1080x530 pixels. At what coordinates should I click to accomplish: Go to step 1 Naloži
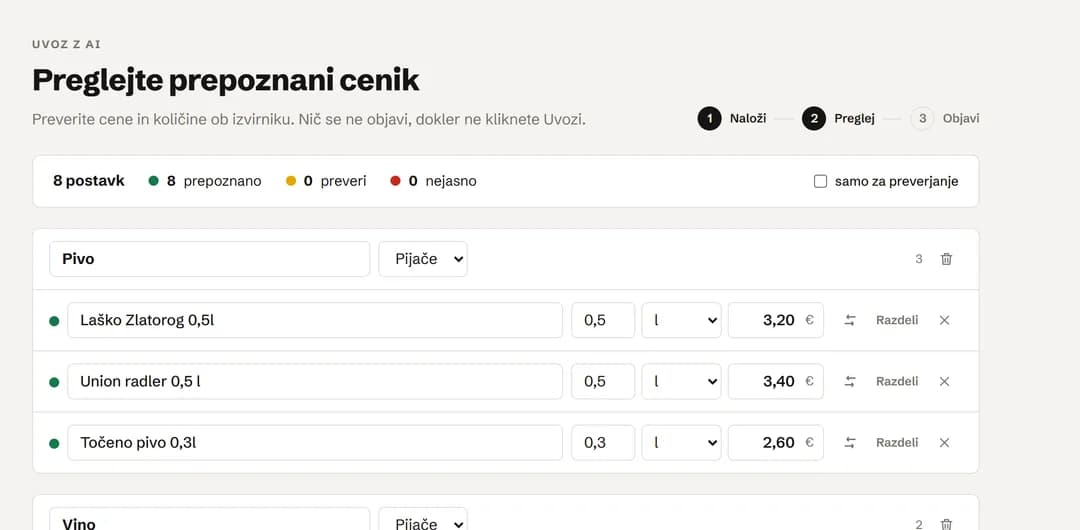tap(731, 119)
